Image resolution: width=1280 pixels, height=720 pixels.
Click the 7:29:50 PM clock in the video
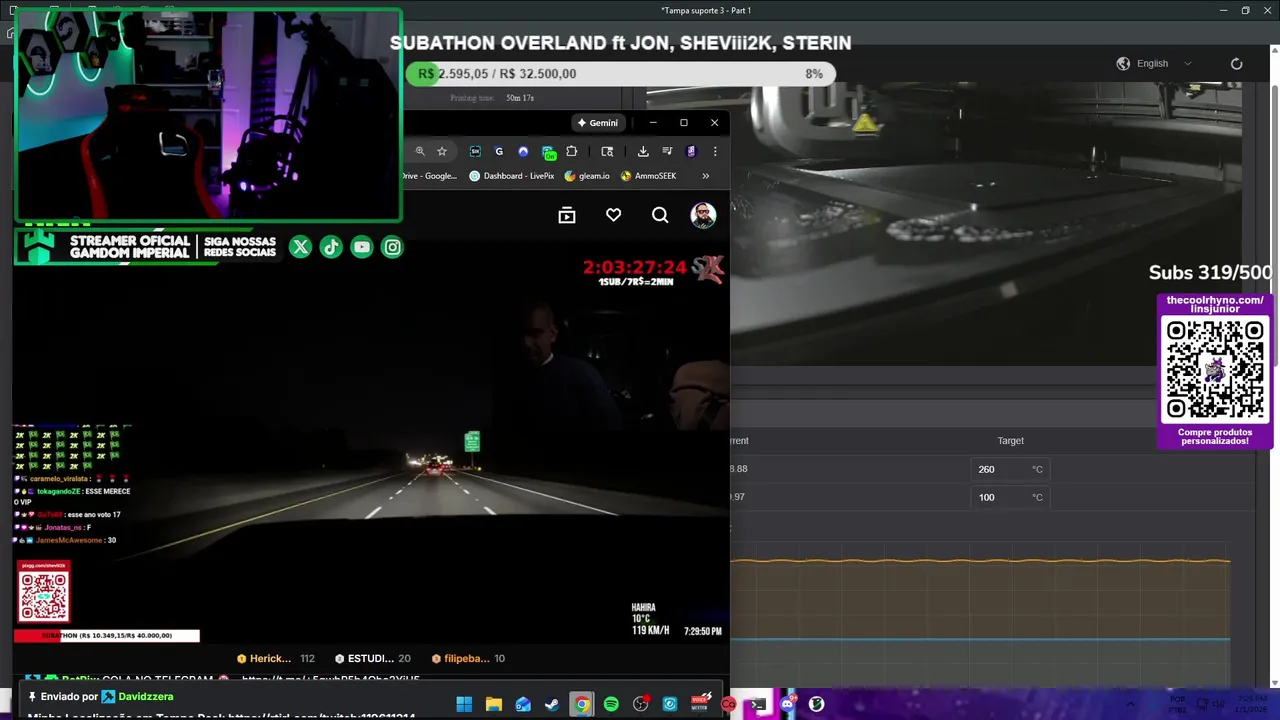[x=702, y=632]
